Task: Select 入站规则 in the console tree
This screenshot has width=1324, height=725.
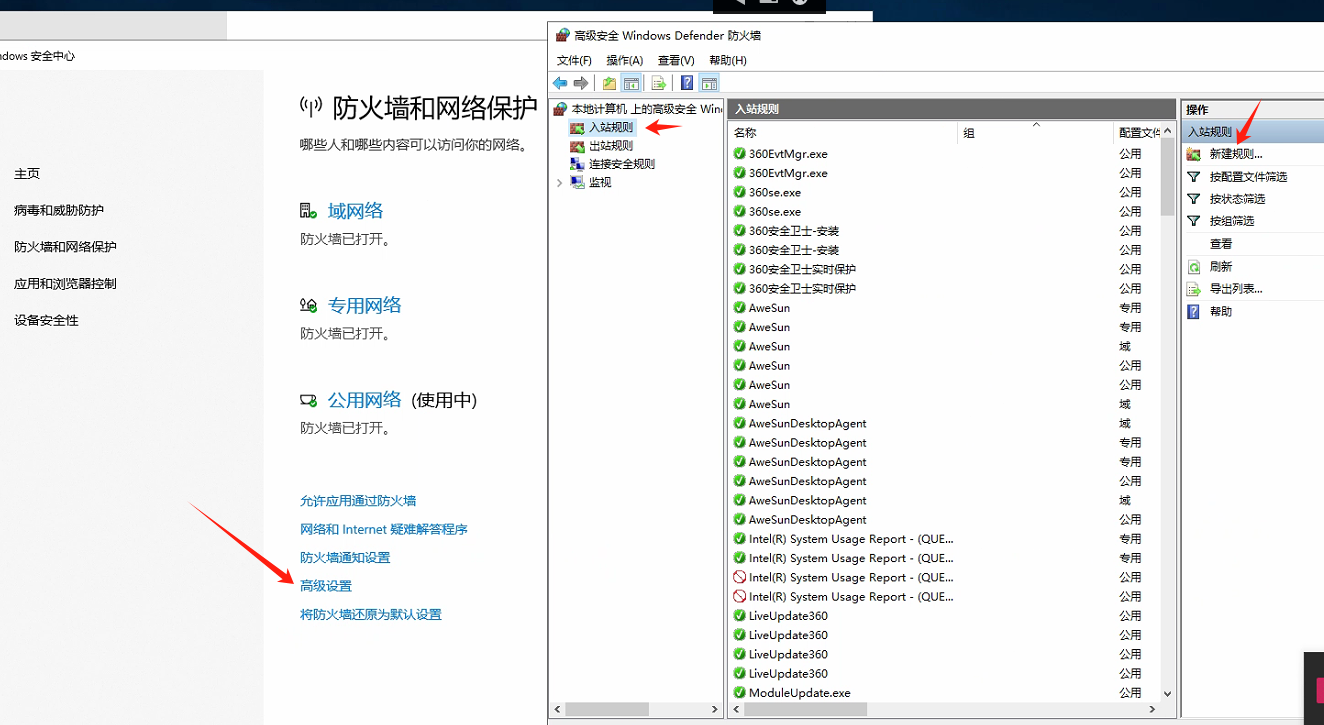Action: tap(611, 127)
